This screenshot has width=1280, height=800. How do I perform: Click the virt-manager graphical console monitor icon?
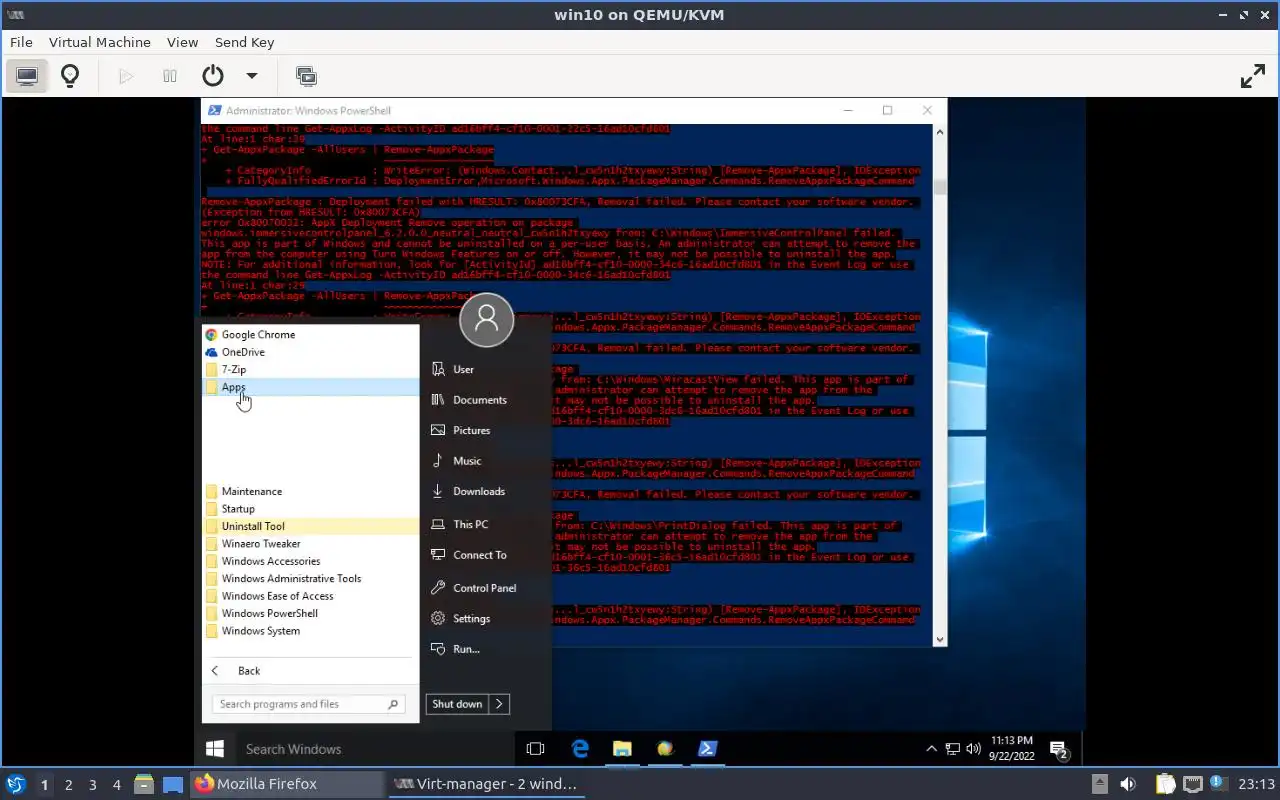[x=27, y=76]
